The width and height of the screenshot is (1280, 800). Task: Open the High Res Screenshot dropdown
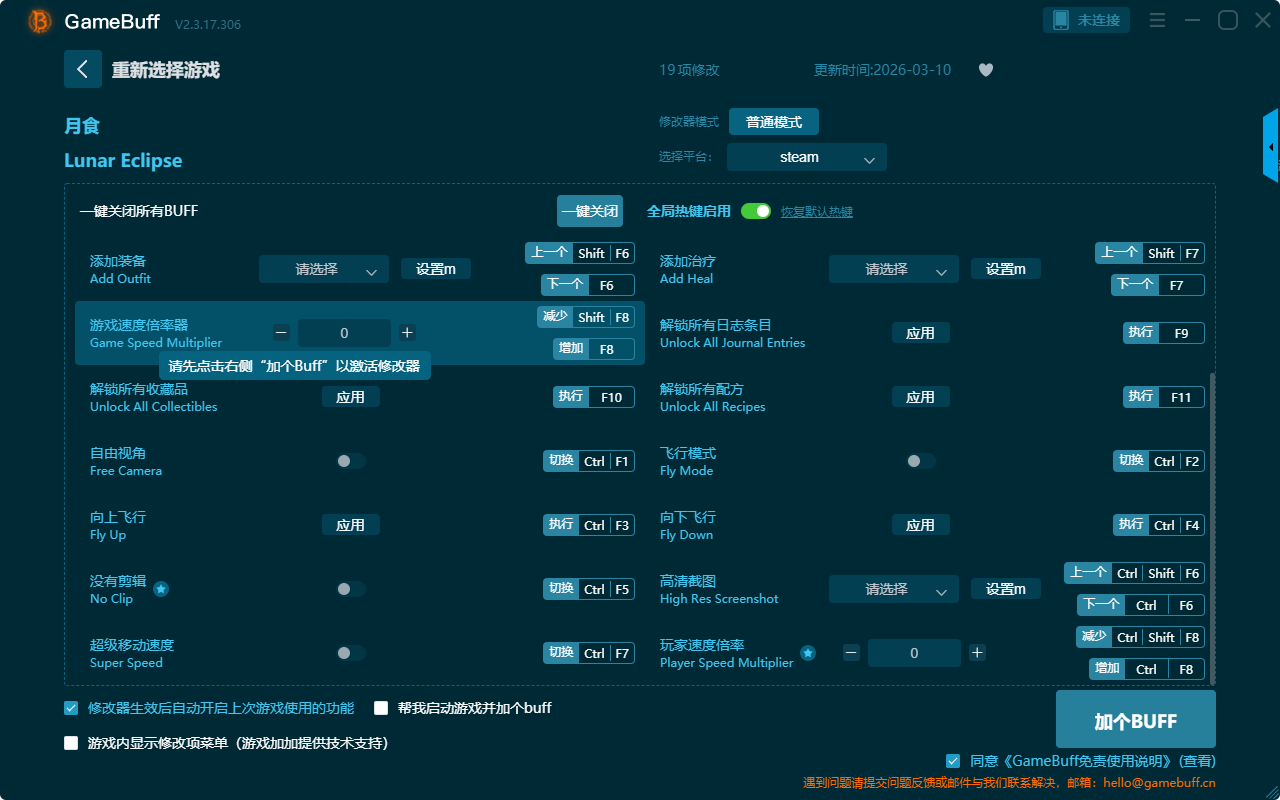pyautogui.click(x=893, y=589)
